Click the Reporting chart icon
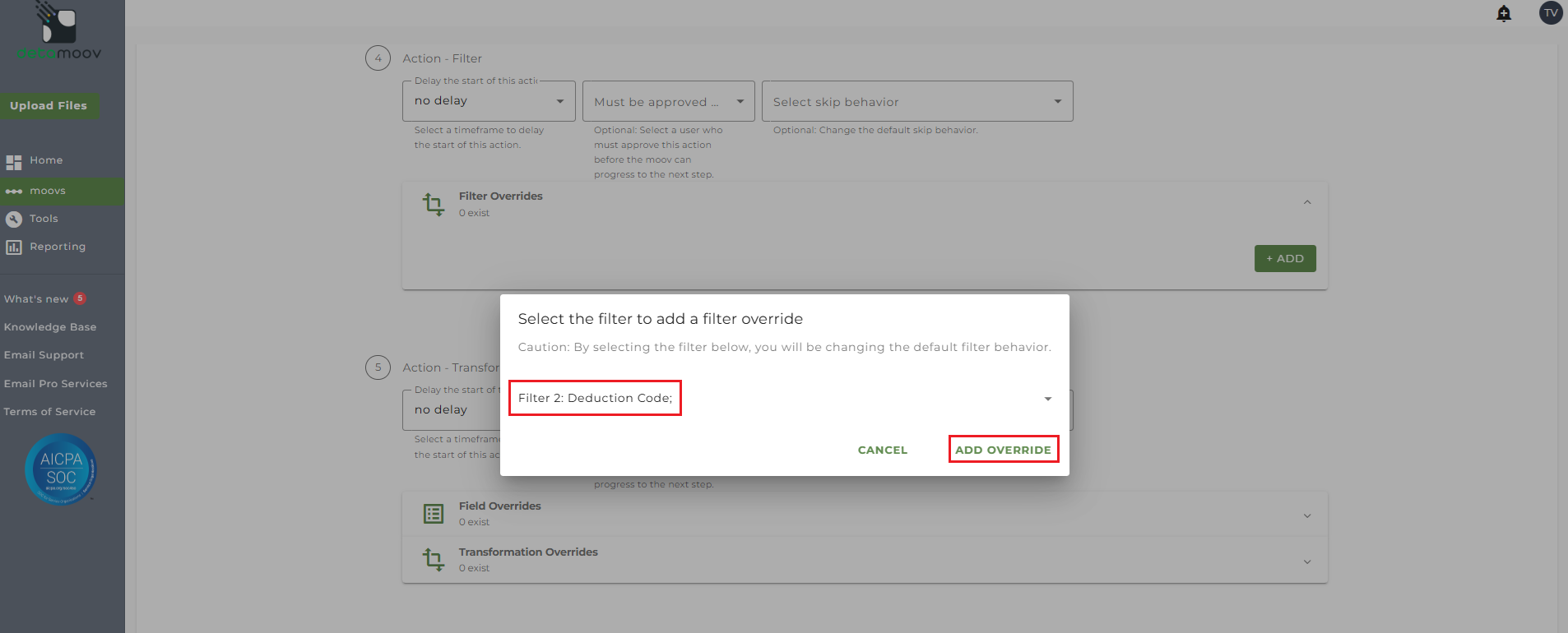Viewport: 1568px width, 633px height. pos(14,247)
